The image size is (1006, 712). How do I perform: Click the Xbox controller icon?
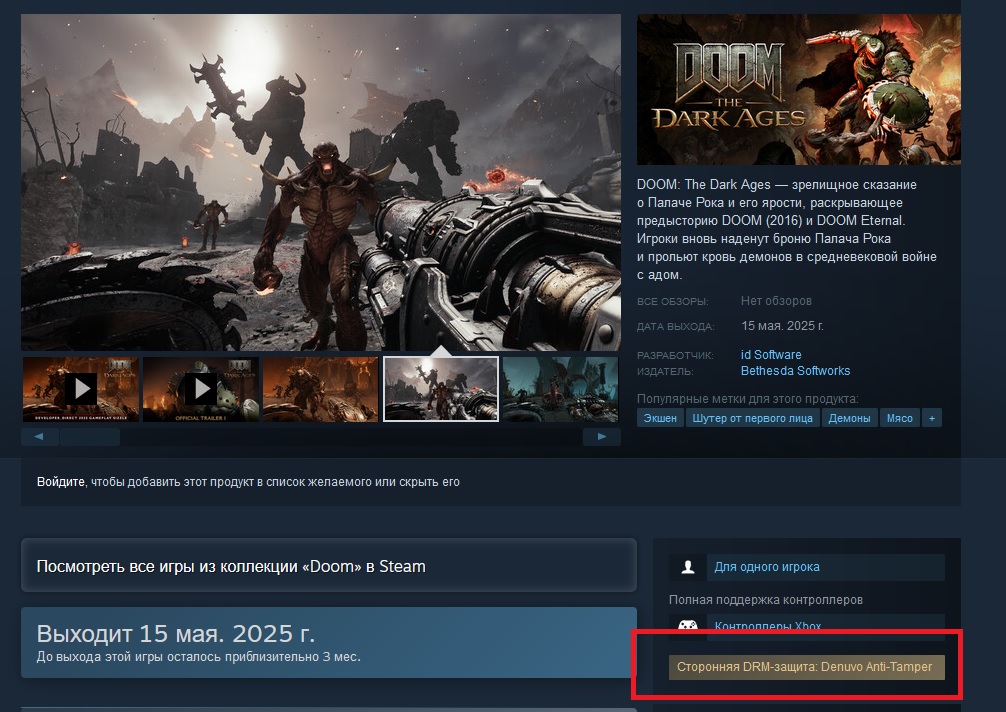pos(688,625)
